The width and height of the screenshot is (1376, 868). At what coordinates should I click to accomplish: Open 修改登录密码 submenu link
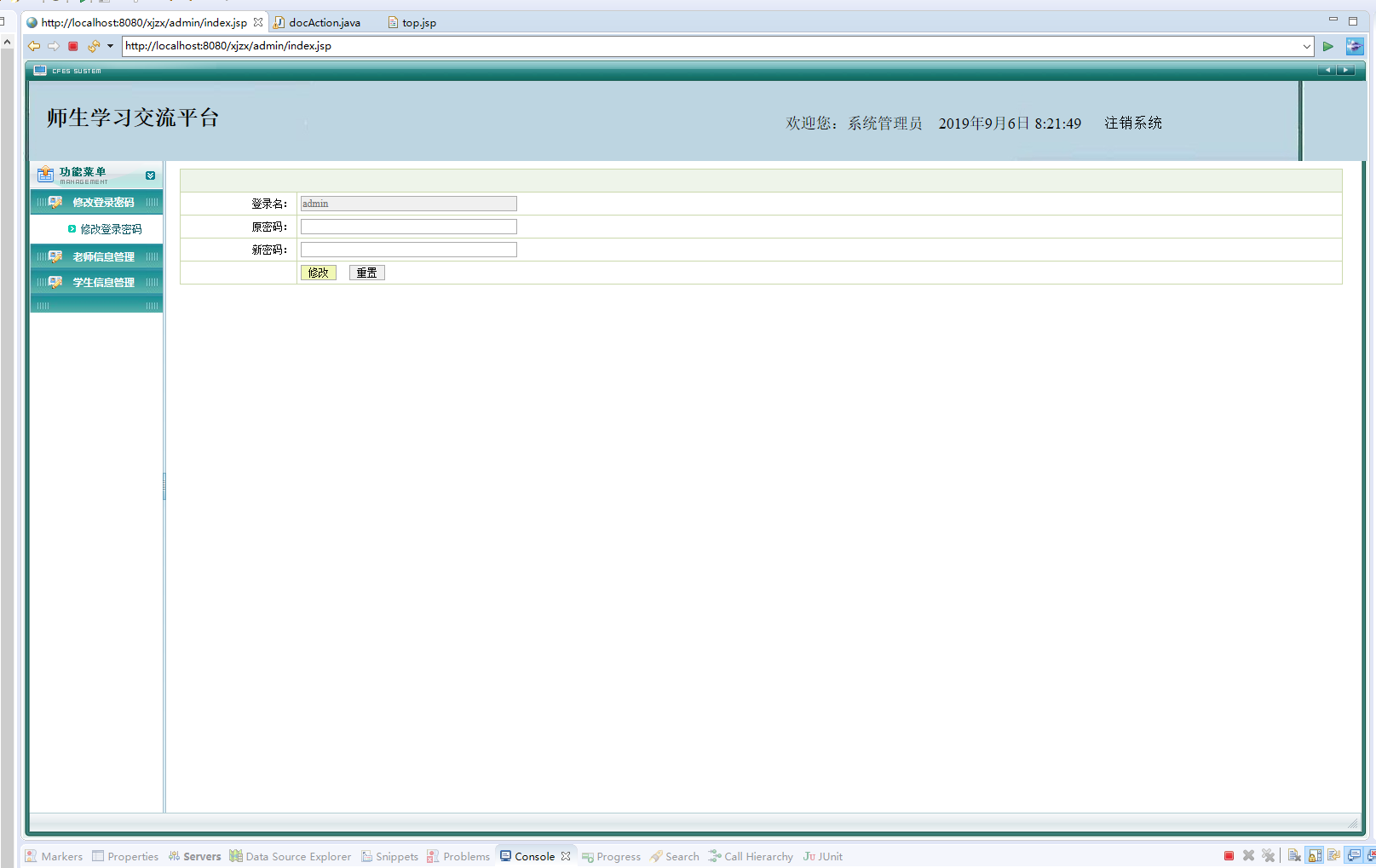pyautogui.click(x=111, y=229)
